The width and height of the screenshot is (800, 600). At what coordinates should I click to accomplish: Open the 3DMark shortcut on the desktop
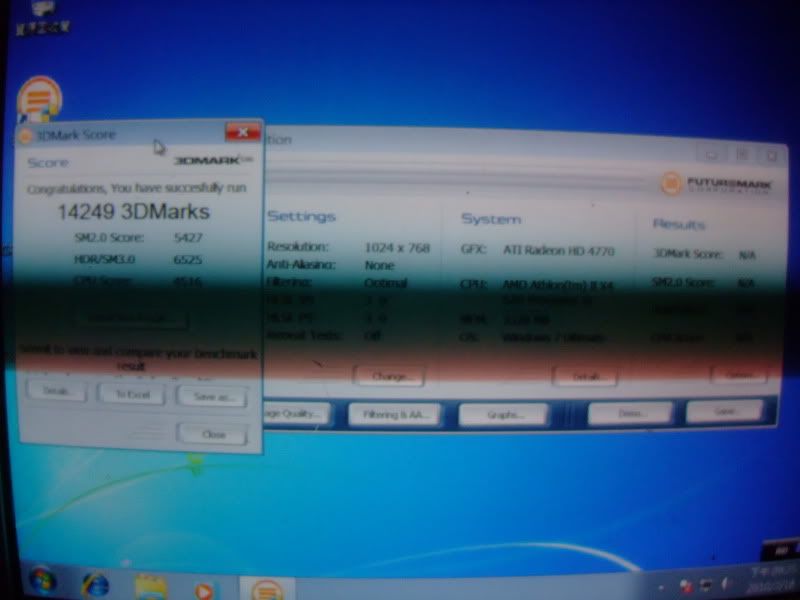coord(39,99)
